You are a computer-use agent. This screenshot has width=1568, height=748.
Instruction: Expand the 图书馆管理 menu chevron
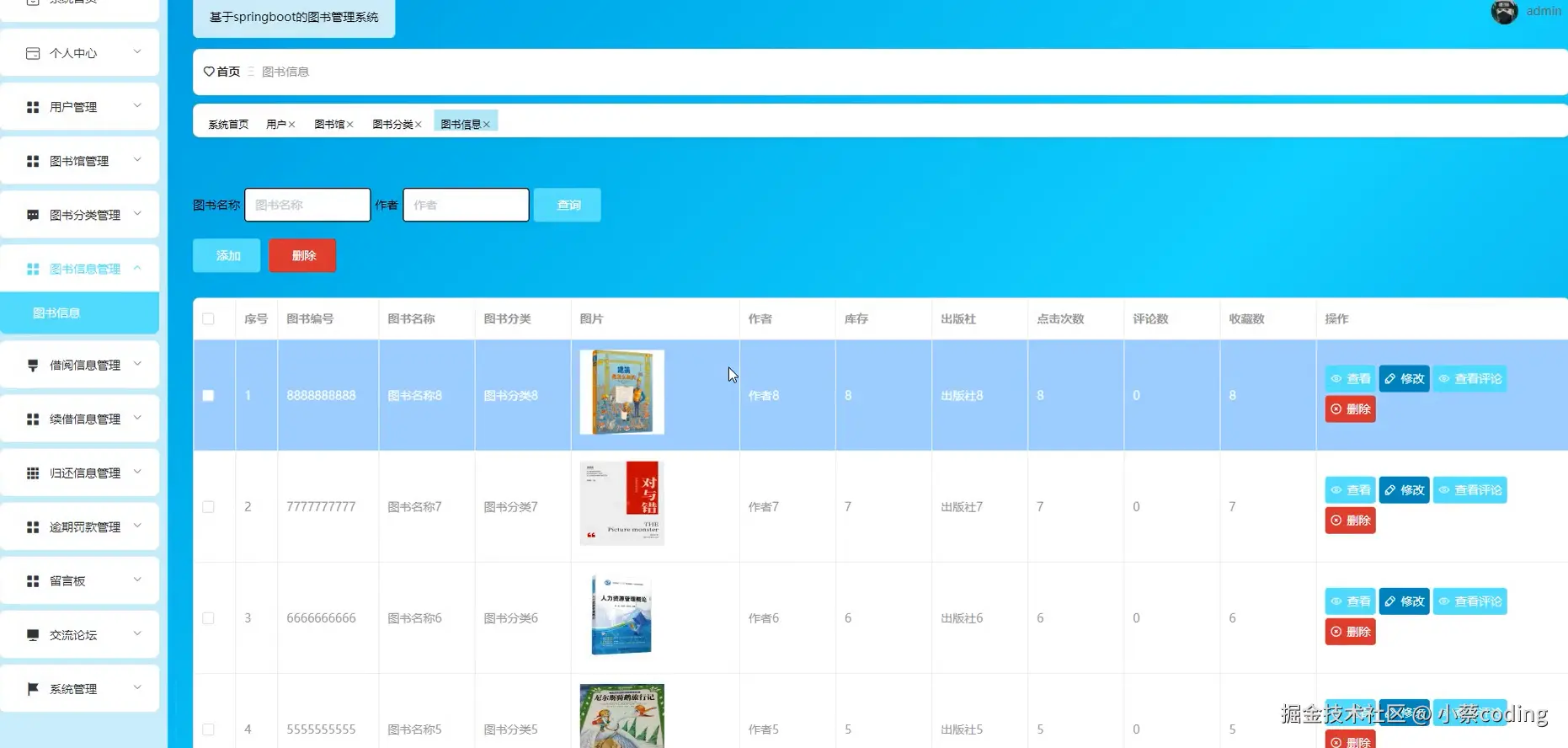pyautogui.click(x=137, y=160)
